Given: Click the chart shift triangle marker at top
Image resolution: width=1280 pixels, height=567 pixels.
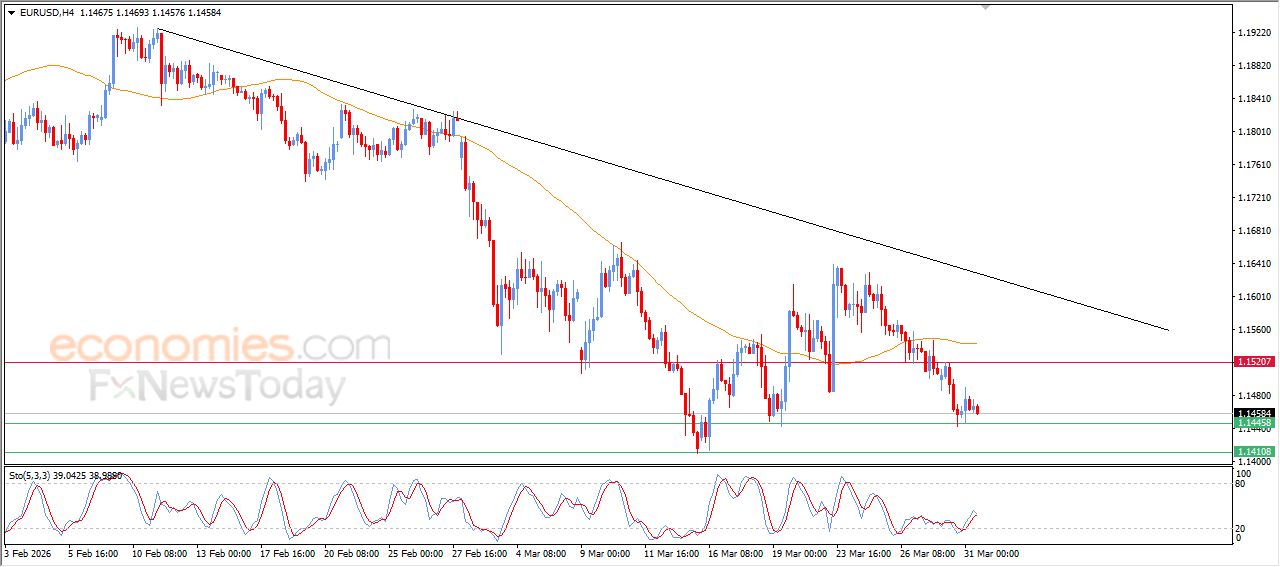Looking at the screenshot, I should (x=986, y=7).
